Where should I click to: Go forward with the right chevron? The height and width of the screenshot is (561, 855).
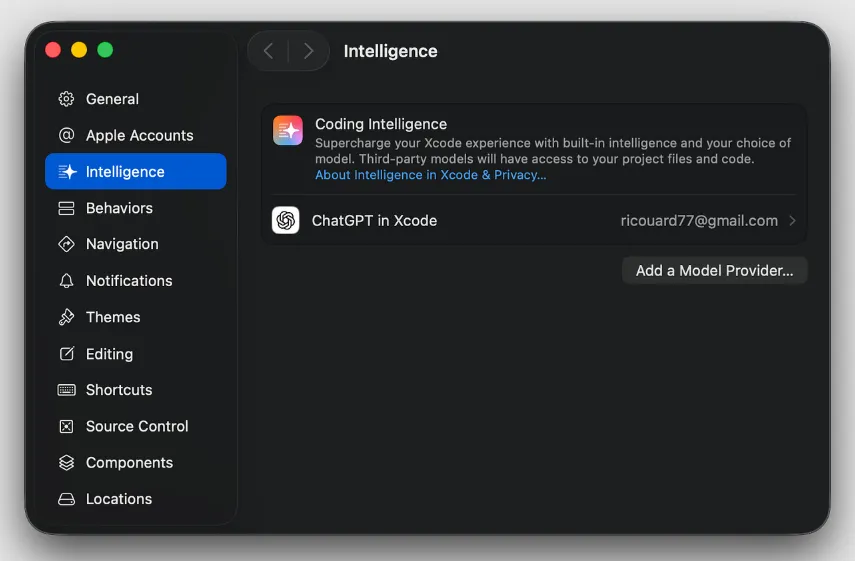click(309, 51)
